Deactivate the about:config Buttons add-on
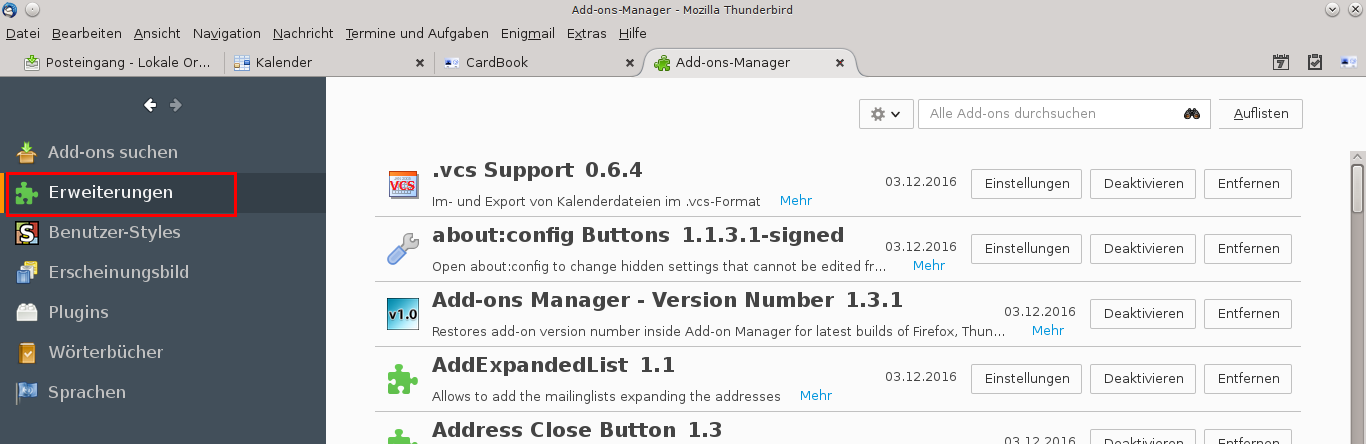Screen dimensions: 1366x444 pyautogui.click(x=1142, y=248)
